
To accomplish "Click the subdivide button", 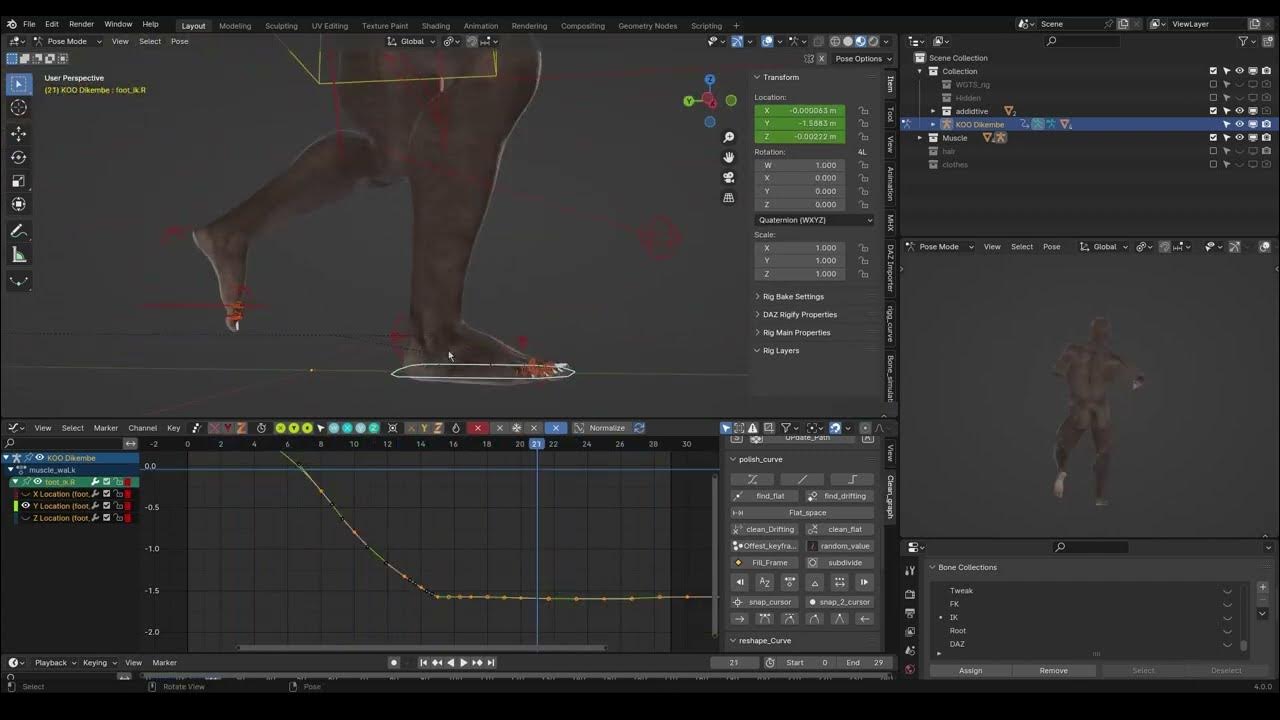I will pos(840,563).
